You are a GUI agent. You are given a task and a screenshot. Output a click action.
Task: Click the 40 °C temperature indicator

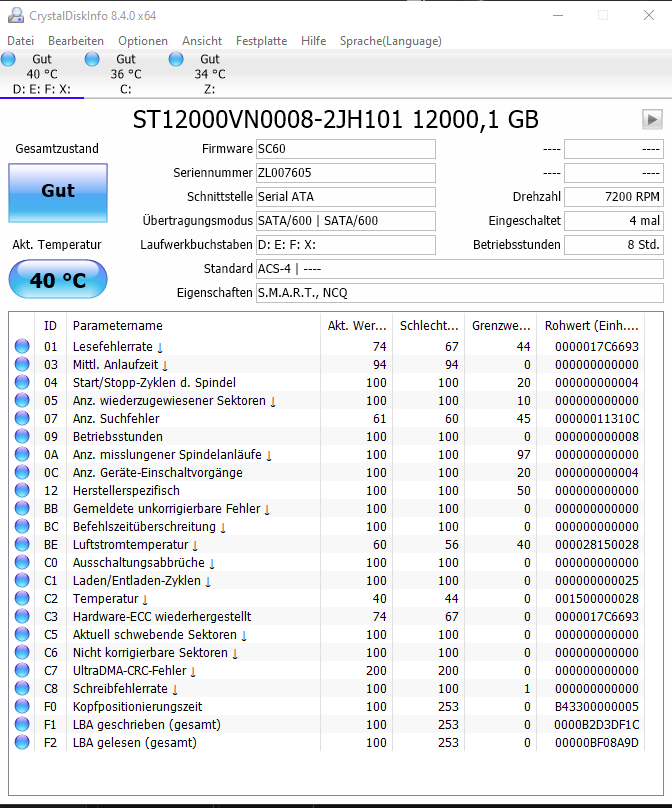pyautogui.click(x=58, y=279)
